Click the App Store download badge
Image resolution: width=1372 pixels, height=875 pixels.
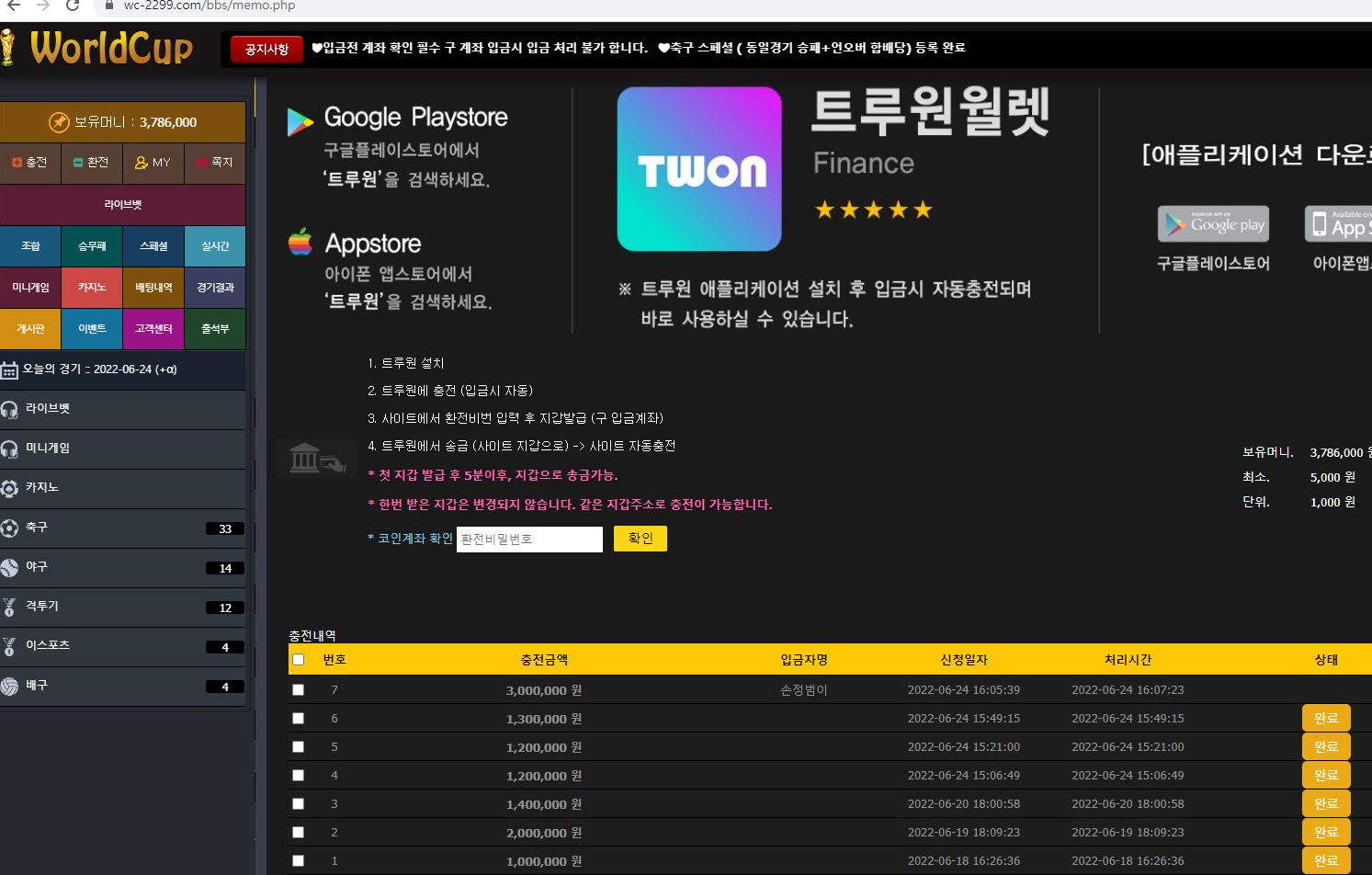1338,224
